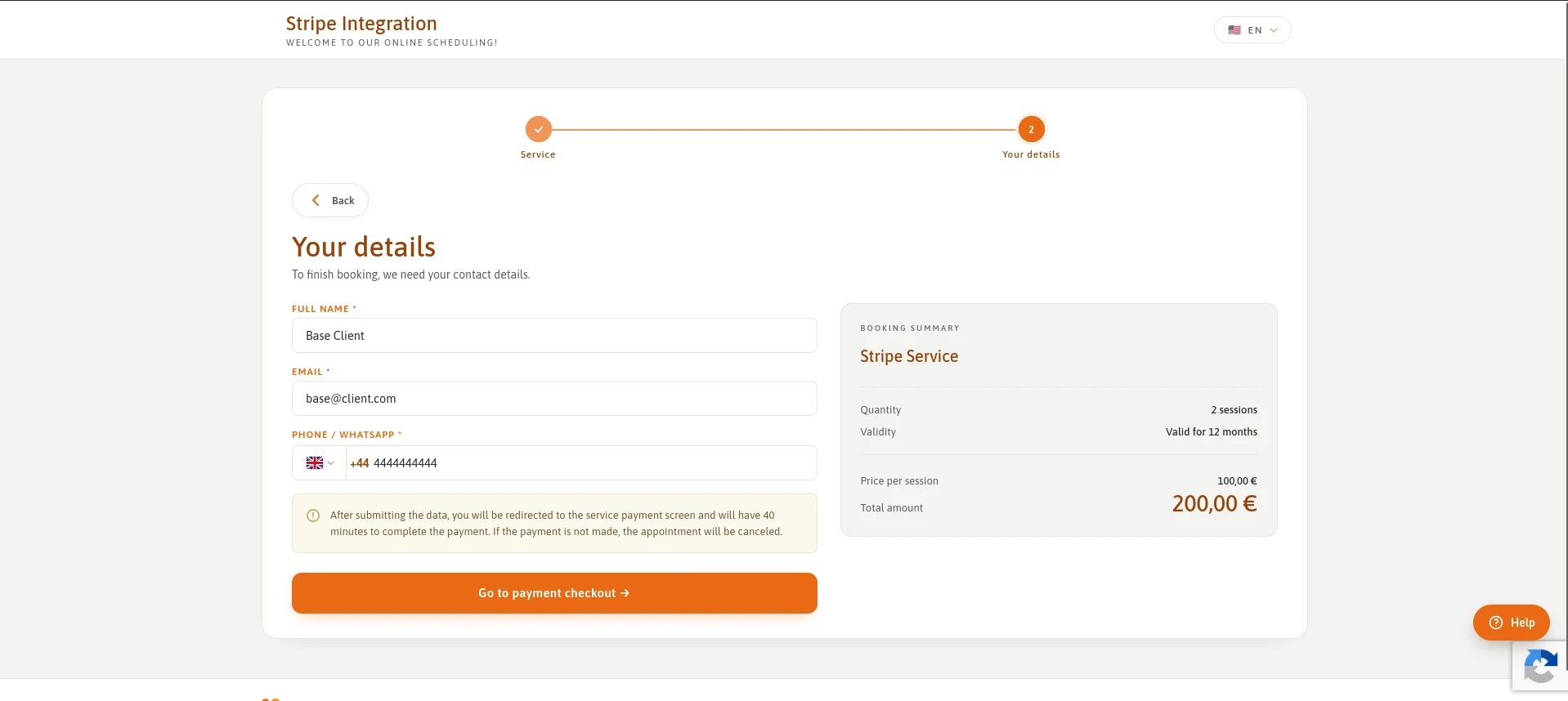Click the Price per session label
1568x701 pixels.
pyautogui.click(x=899, y=481)
